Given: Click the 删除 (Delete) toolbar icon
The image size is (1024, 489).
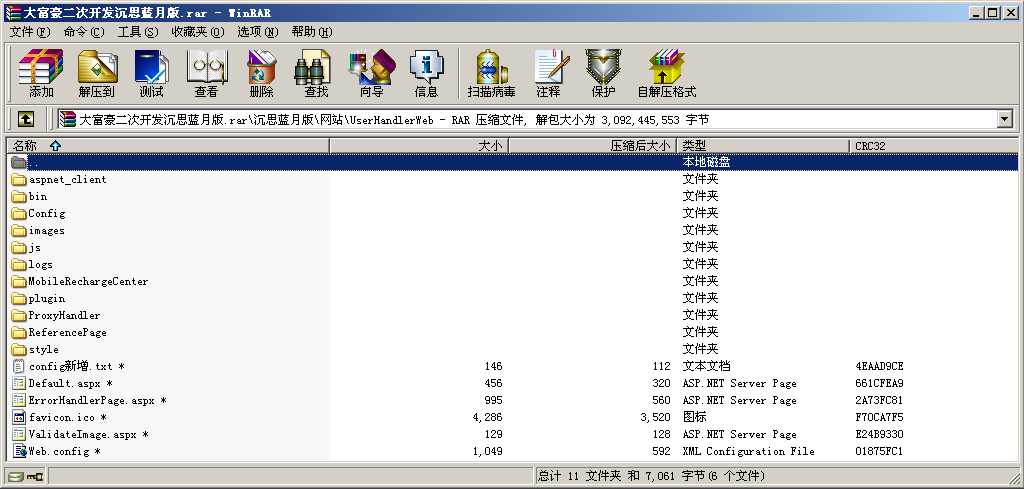Looking at the screenshot, I should coord(261,73).
